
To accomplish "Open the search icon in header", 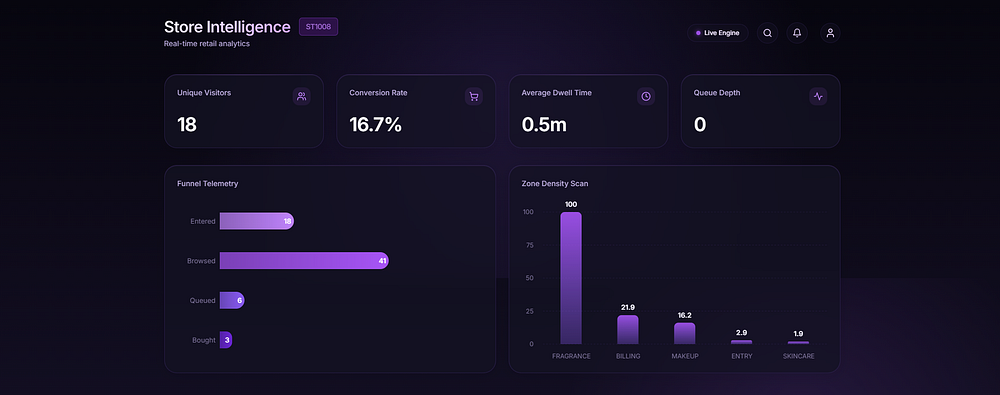I will [x=767, y=33].
